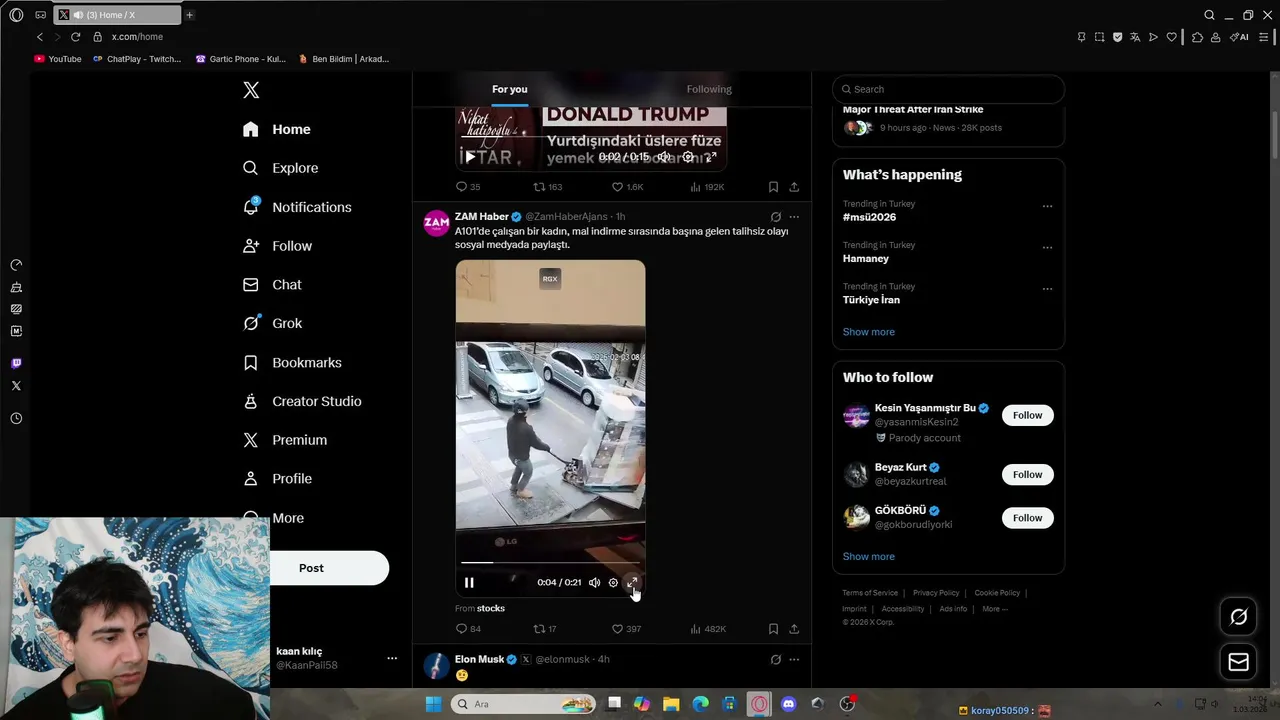This screenshot has height=720, width=1280.
Task: Pause the ZAM Haber video
Action: coord(469,582)
